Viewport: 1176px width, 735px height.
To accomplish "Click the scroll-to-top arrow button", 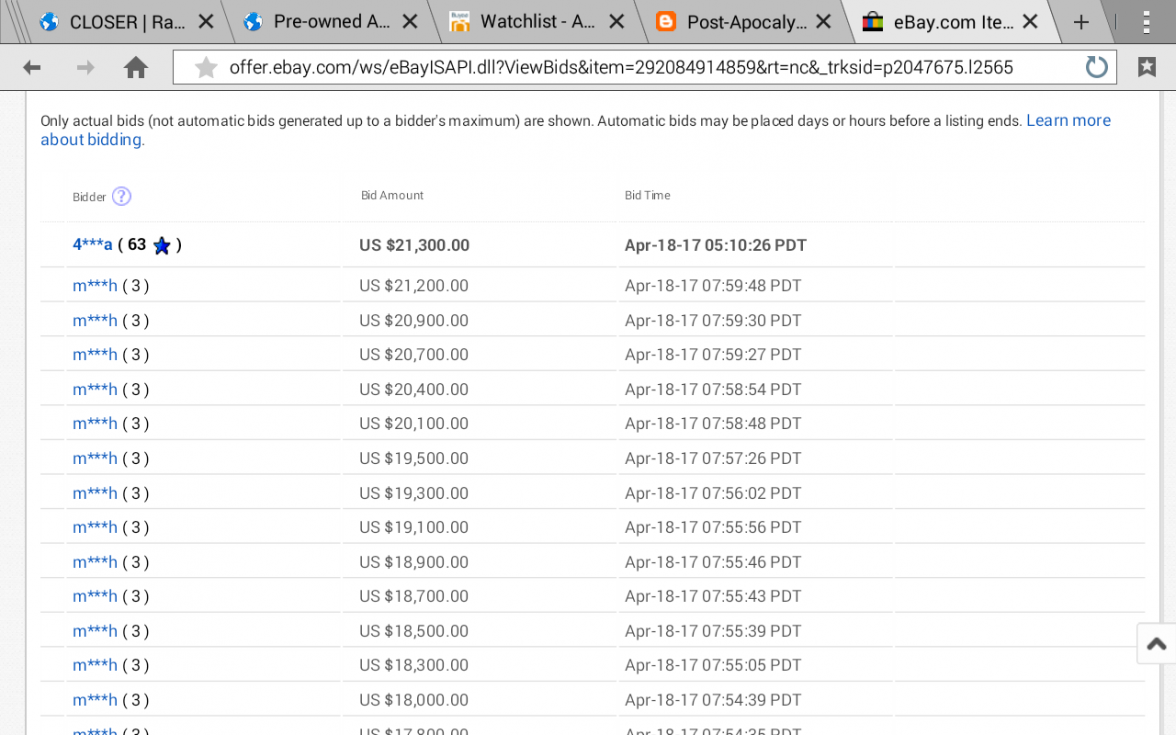I will (1158, 644).
